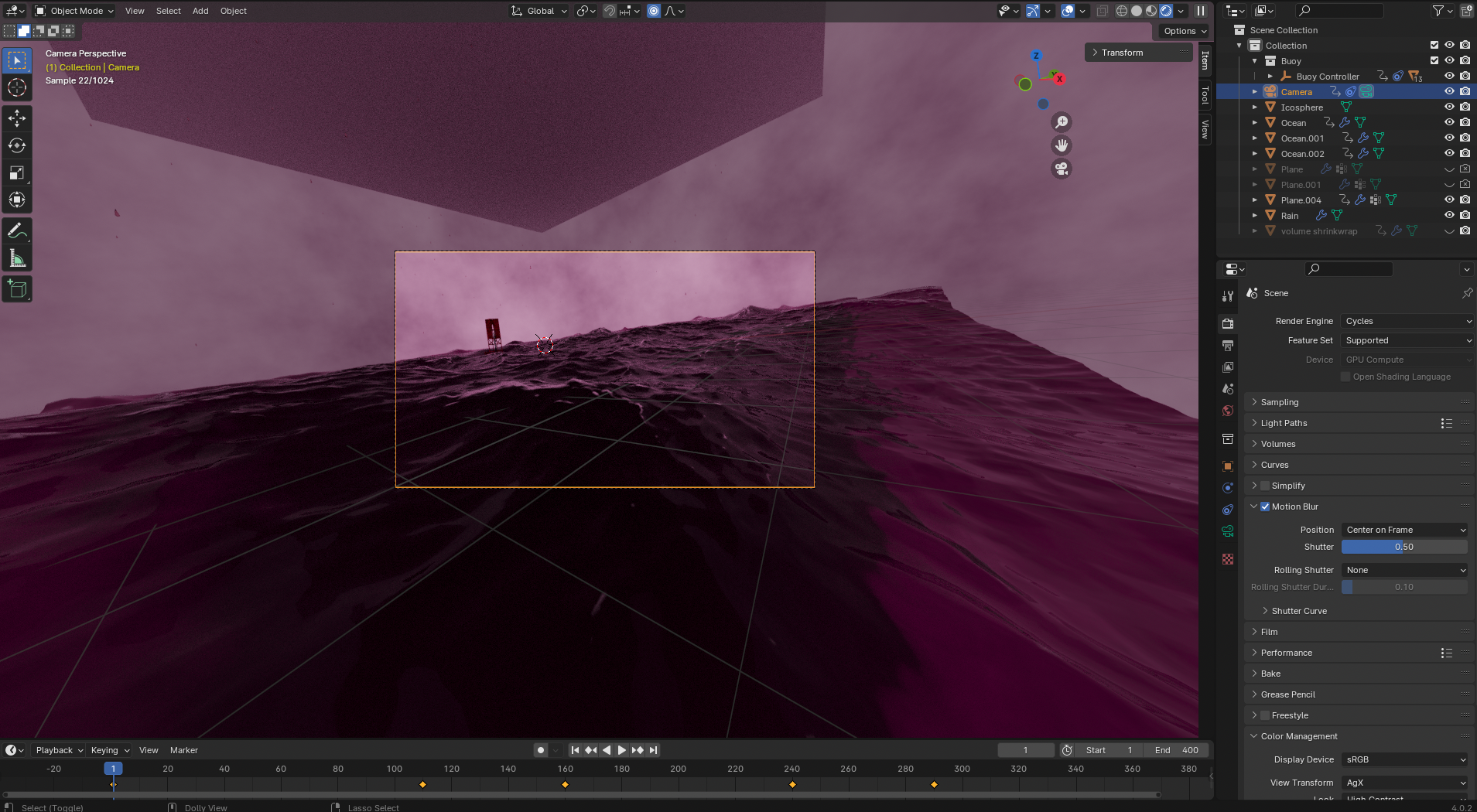Jump to the timeline start frame
Screen dimensions: 1477x812
(x=575, y=750)
